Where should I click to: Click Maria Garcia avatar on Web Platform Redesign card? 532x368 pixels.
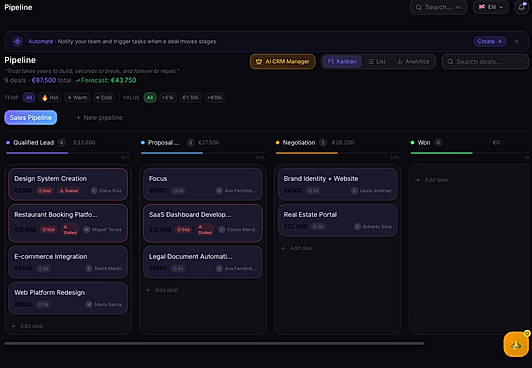(x=89, y=304)
